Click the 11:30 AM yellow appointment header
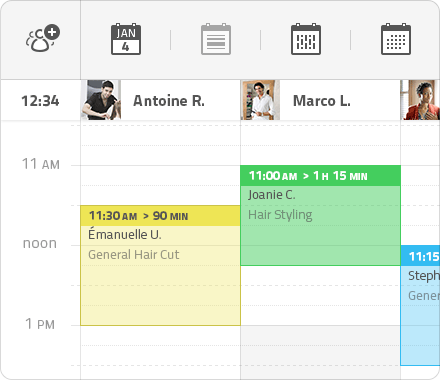440x380 pixels. [160, 216]
